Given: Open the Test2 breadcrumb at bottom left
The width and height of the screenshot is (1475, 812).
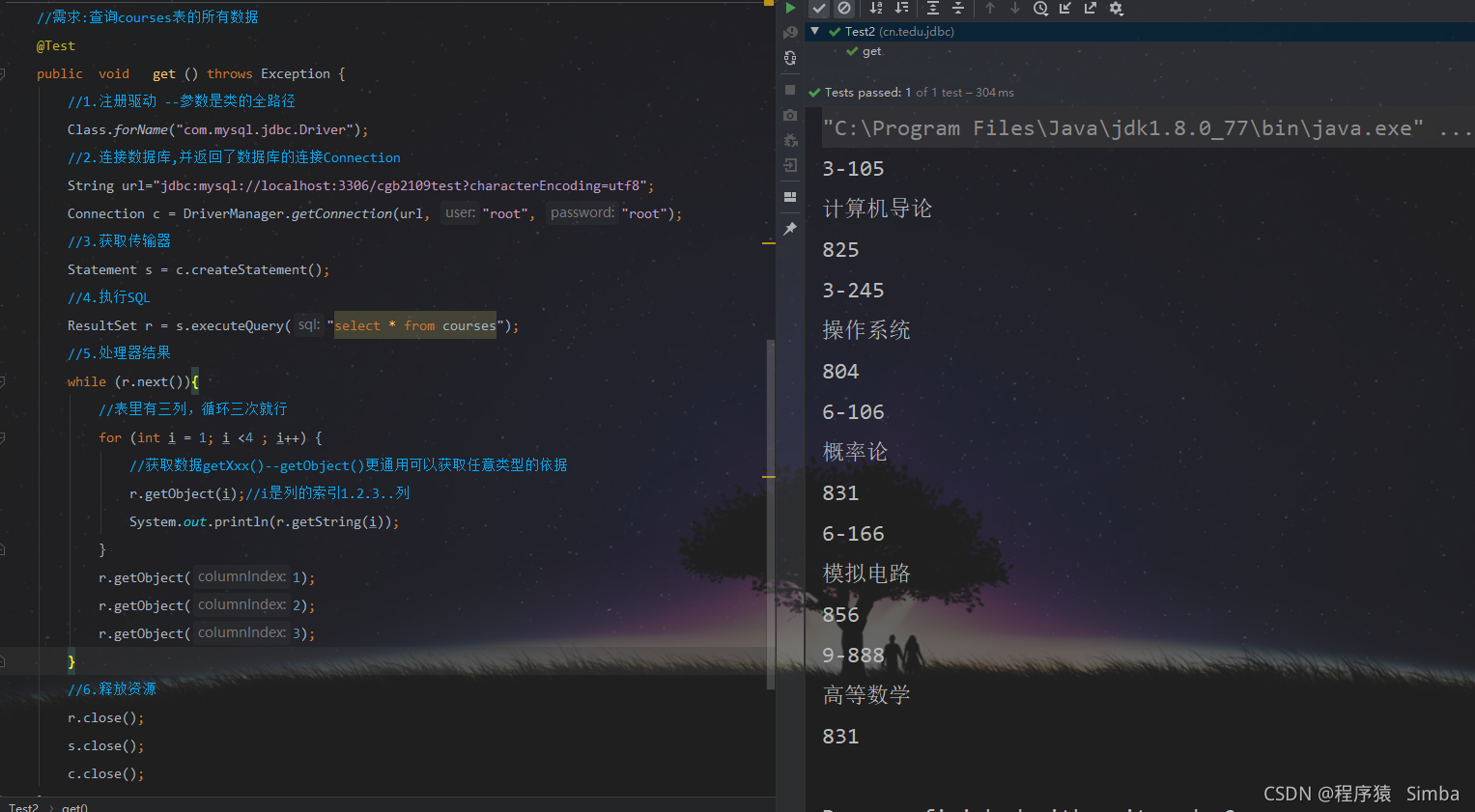Looking at the screenshot, I should (x=22, y=806).
